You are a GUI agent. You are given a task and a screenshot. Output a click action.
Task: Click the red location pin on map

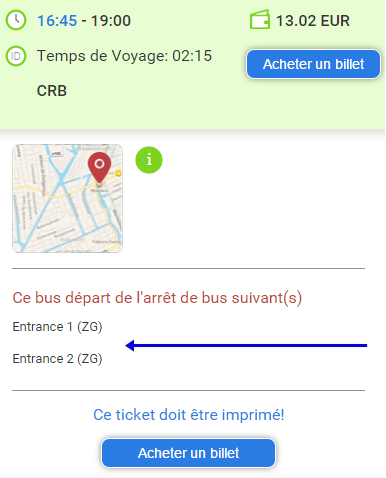pyautogui.click(x=99, y=168)
